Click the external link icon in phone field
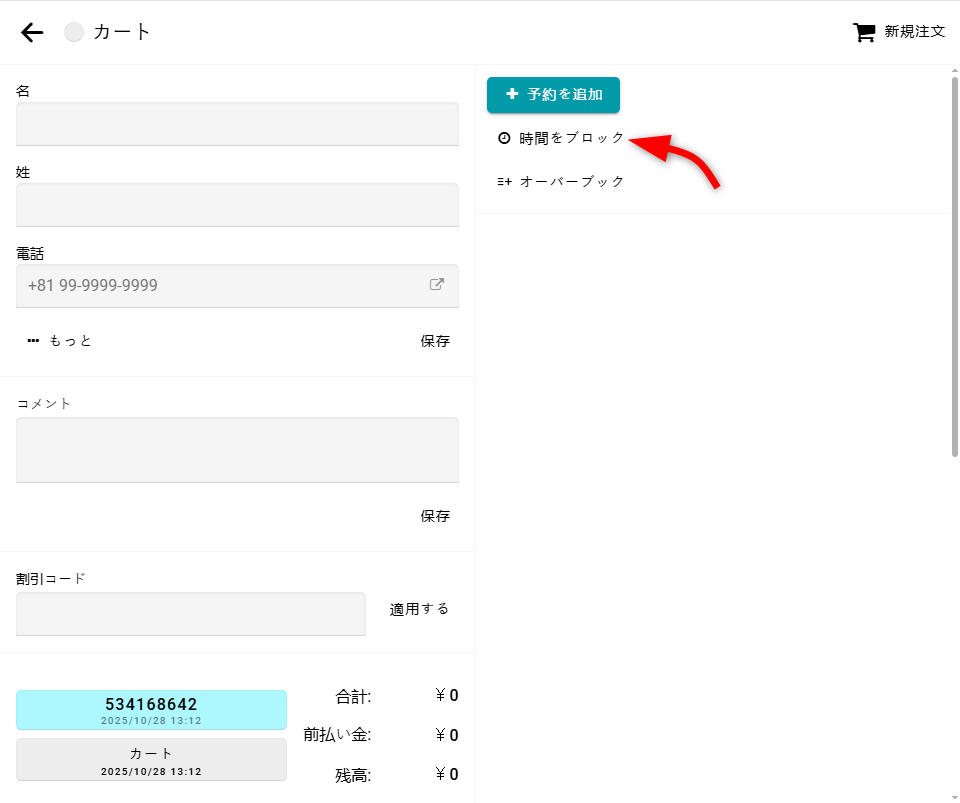The height and width of the screenshot is (803, 960). tap(437, 285)
